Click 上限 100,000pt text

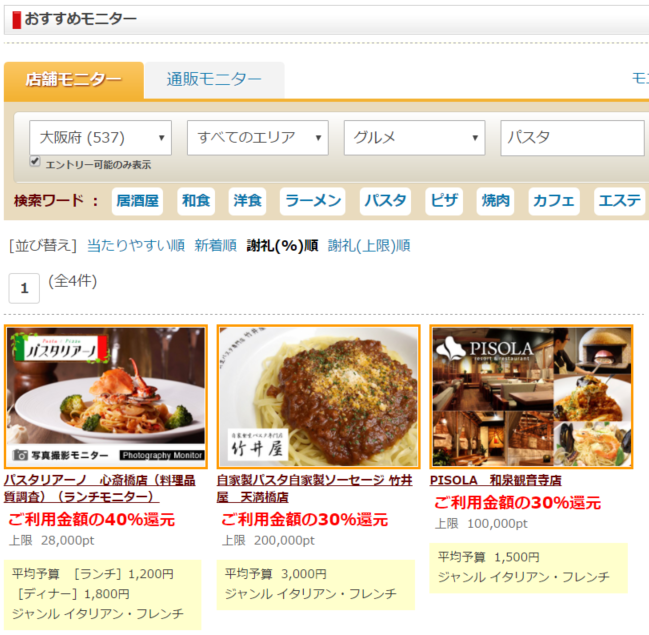tap(481, 524)
